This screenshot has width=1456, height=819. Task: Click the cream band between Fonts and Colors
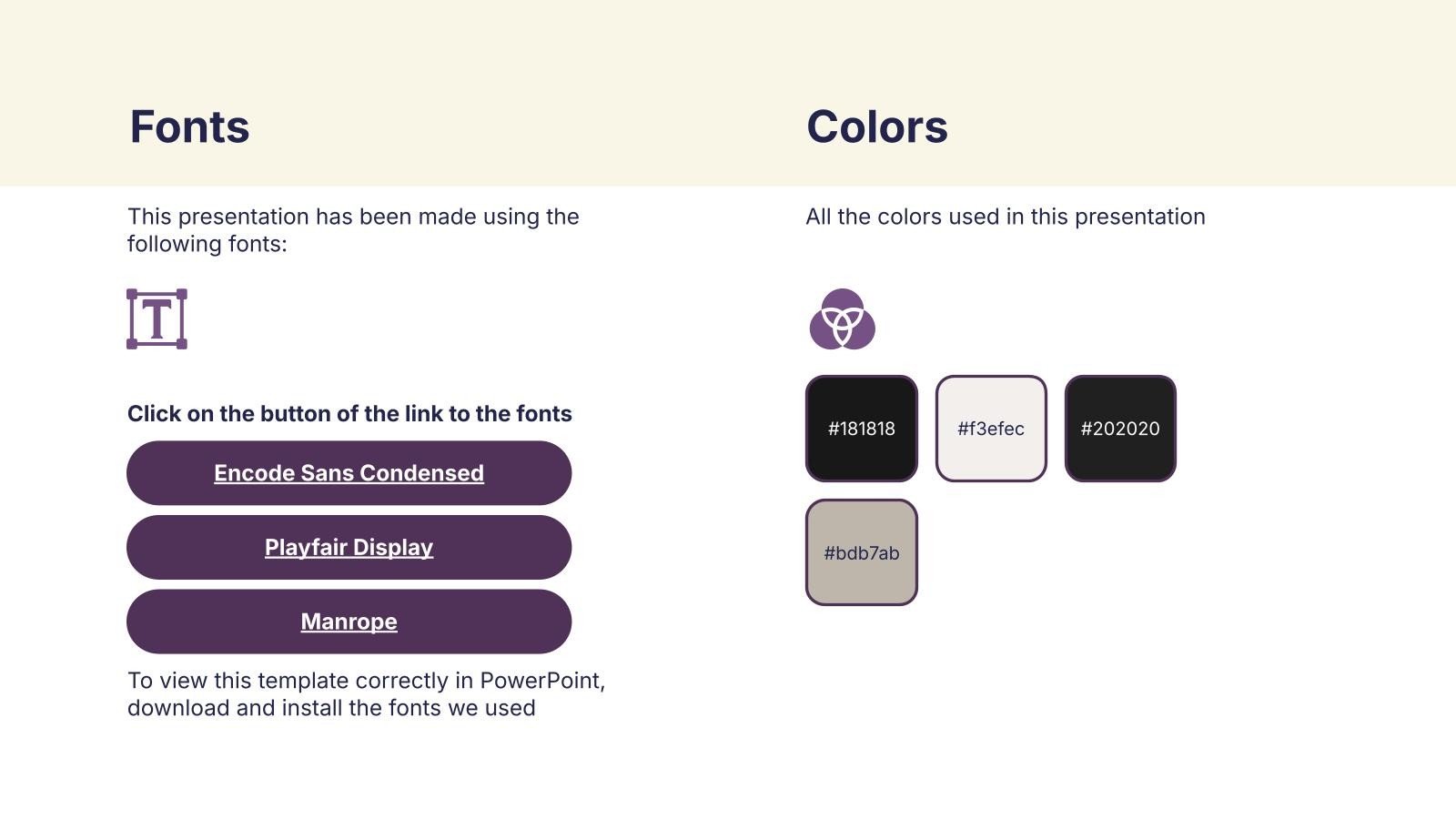[x=528, y=126]
